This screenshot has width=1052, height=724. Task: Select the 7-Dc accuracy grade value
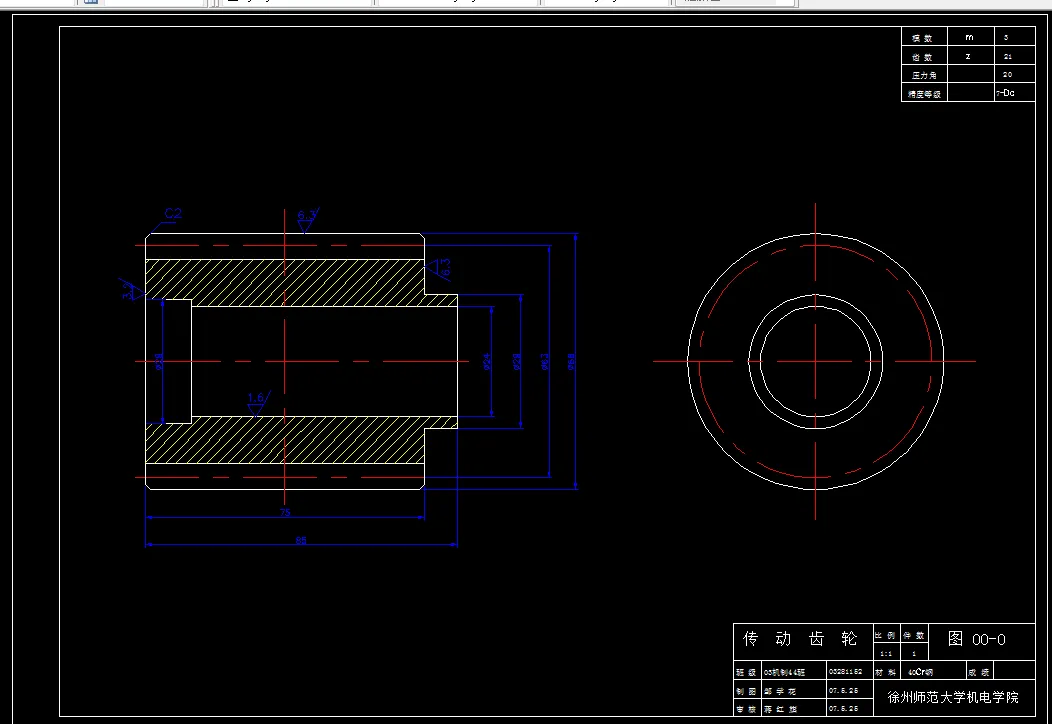[x=1005, y=93]
